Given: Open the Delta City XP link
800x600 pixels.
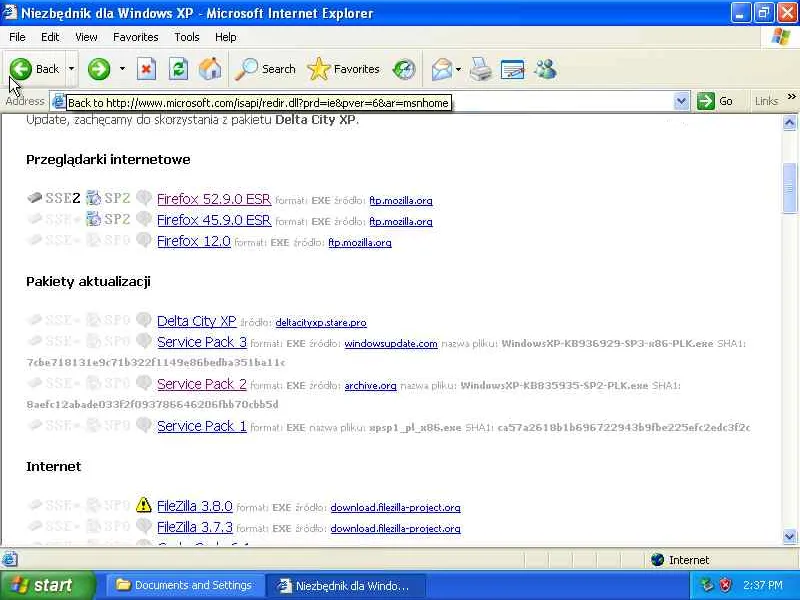Looking at the screenshot, I should (196, 321).
